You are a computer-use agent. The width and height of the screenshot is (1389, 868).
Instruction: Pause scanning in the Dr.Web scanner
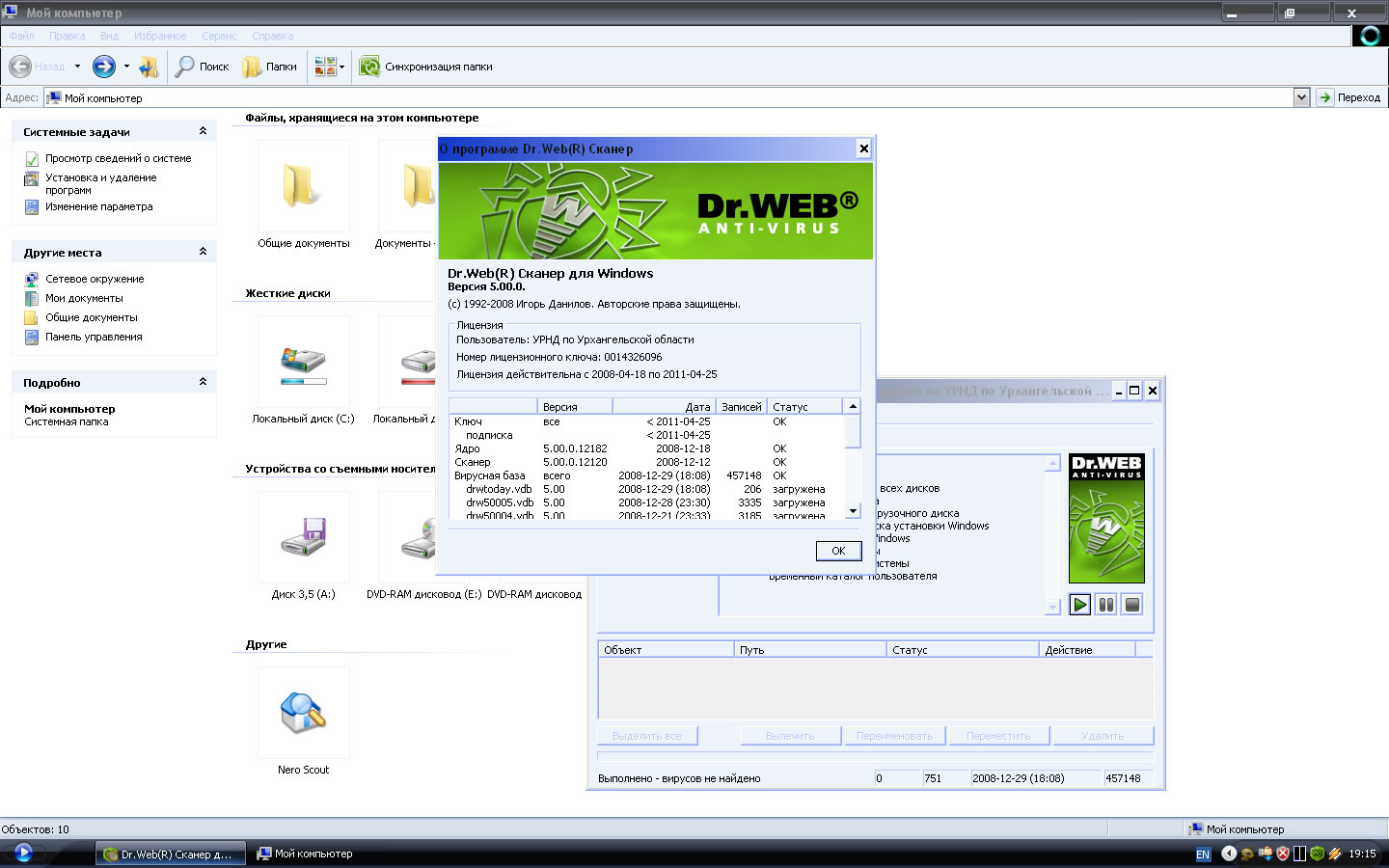1106,605
